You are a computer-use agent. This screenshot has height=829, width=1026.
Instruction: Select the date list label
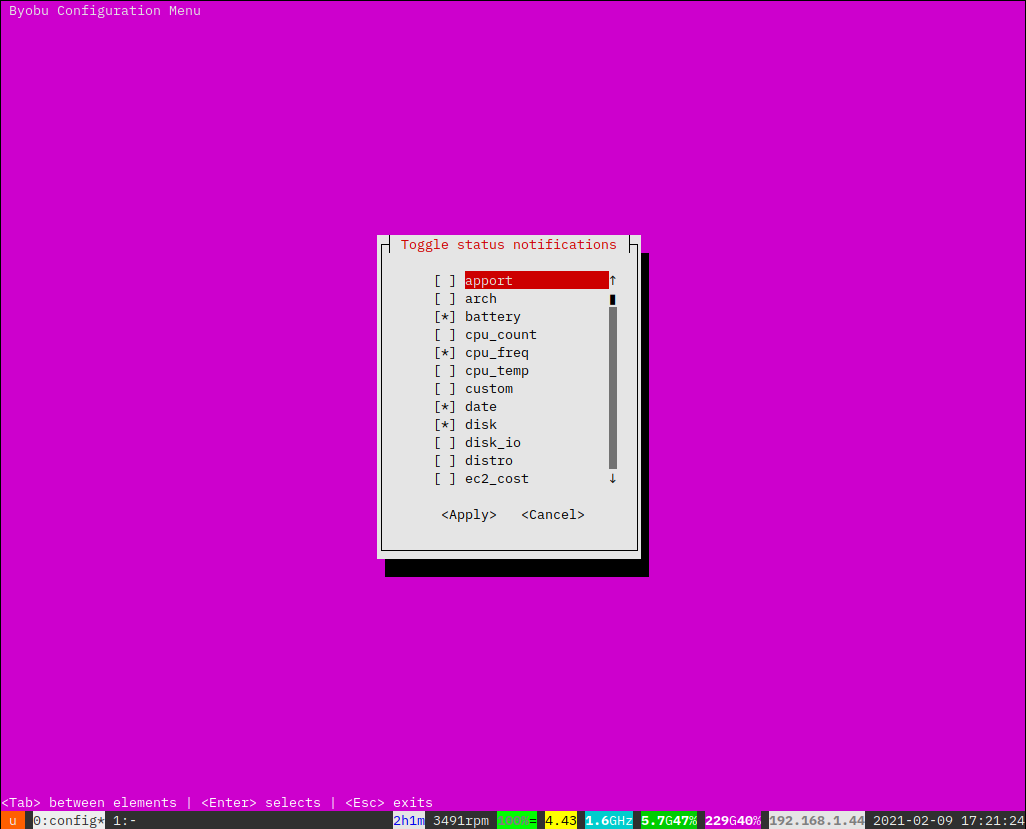click(481, 407)
